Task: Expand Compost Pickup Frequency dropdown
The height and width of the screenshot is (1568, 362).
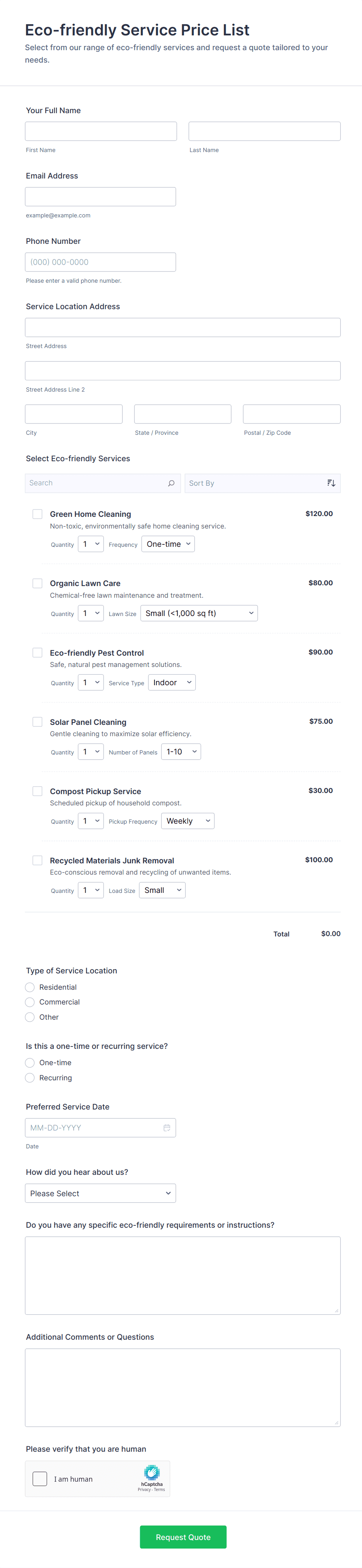Action: [188, 821]
